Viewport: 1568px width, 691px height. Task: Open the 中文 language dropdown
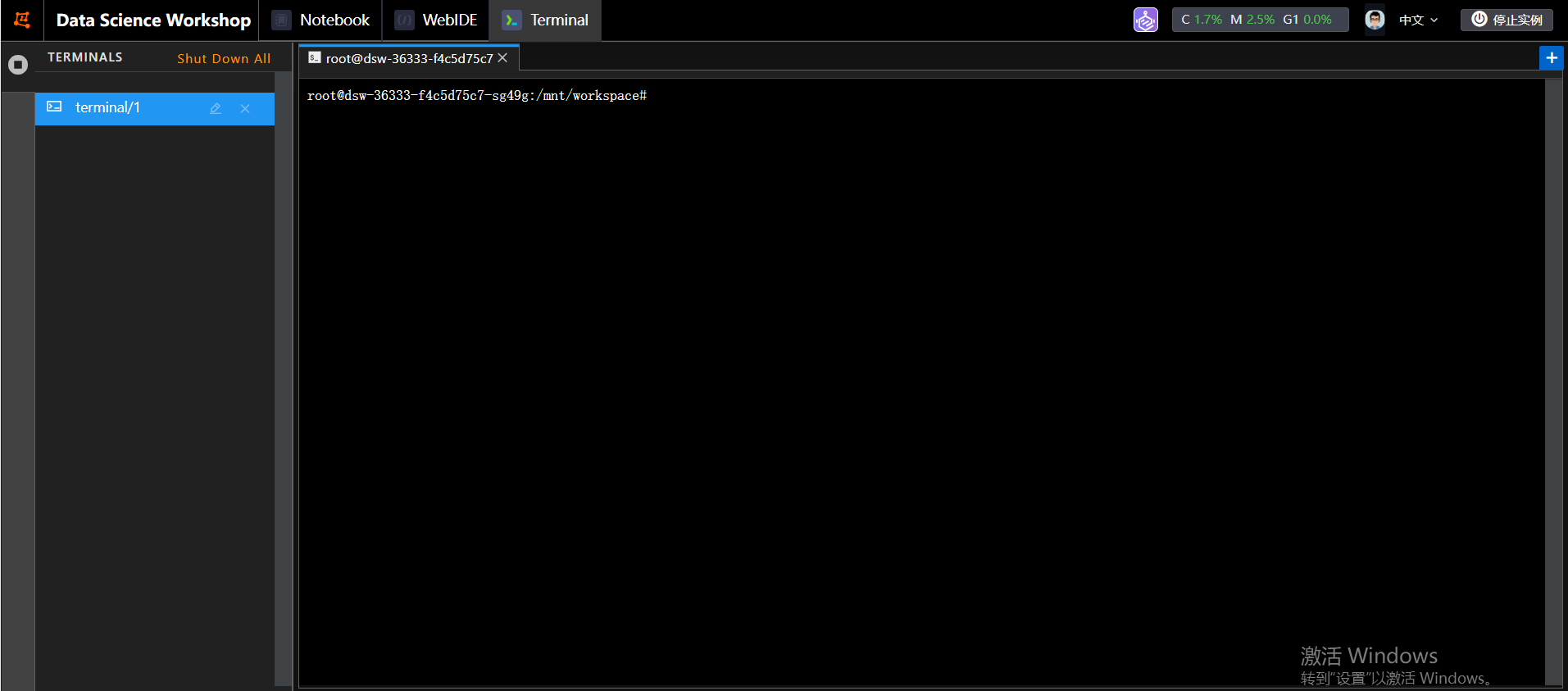click(x=1418, y=20)
